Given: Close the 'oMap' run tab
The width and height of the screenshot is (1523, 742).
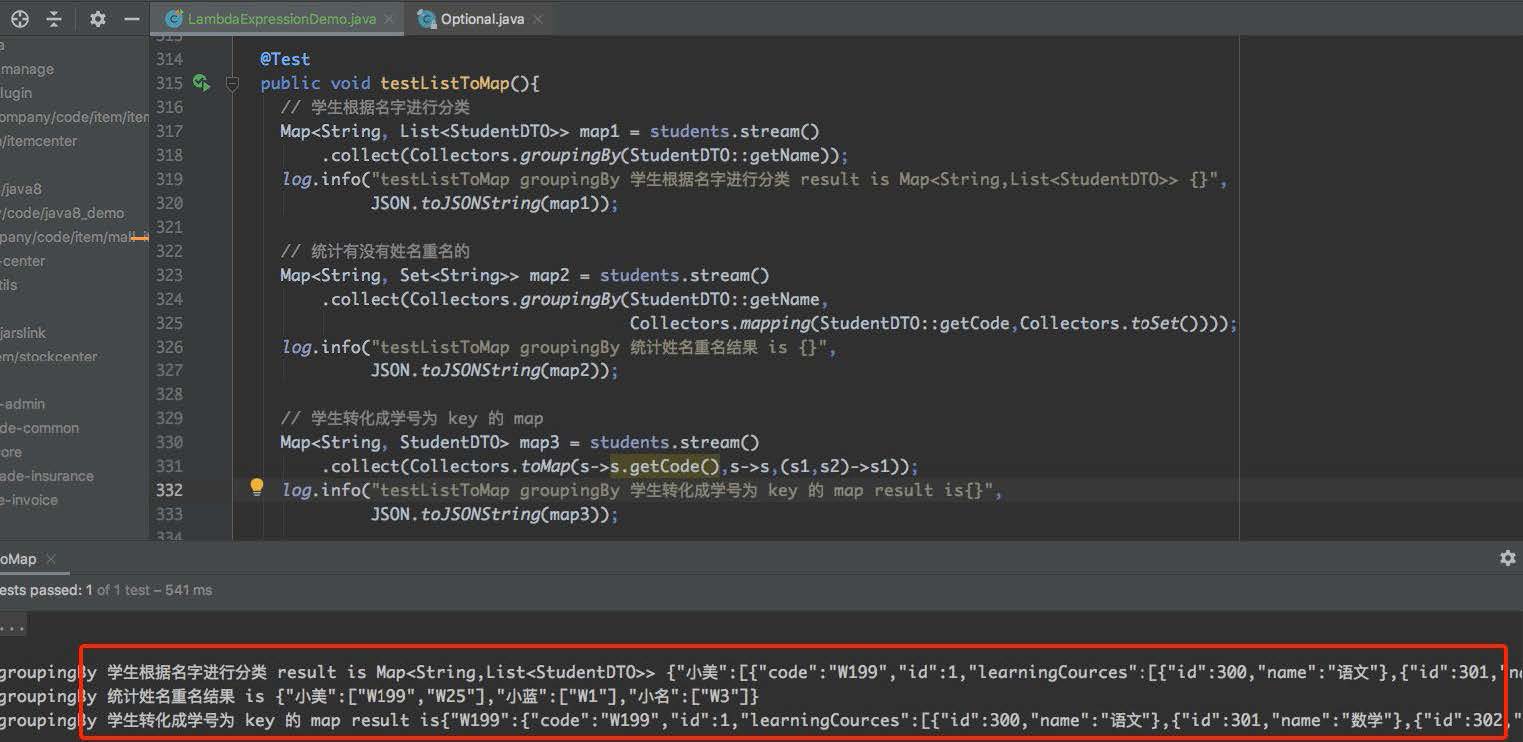Looking at the screenshot, I should [51, 559].
